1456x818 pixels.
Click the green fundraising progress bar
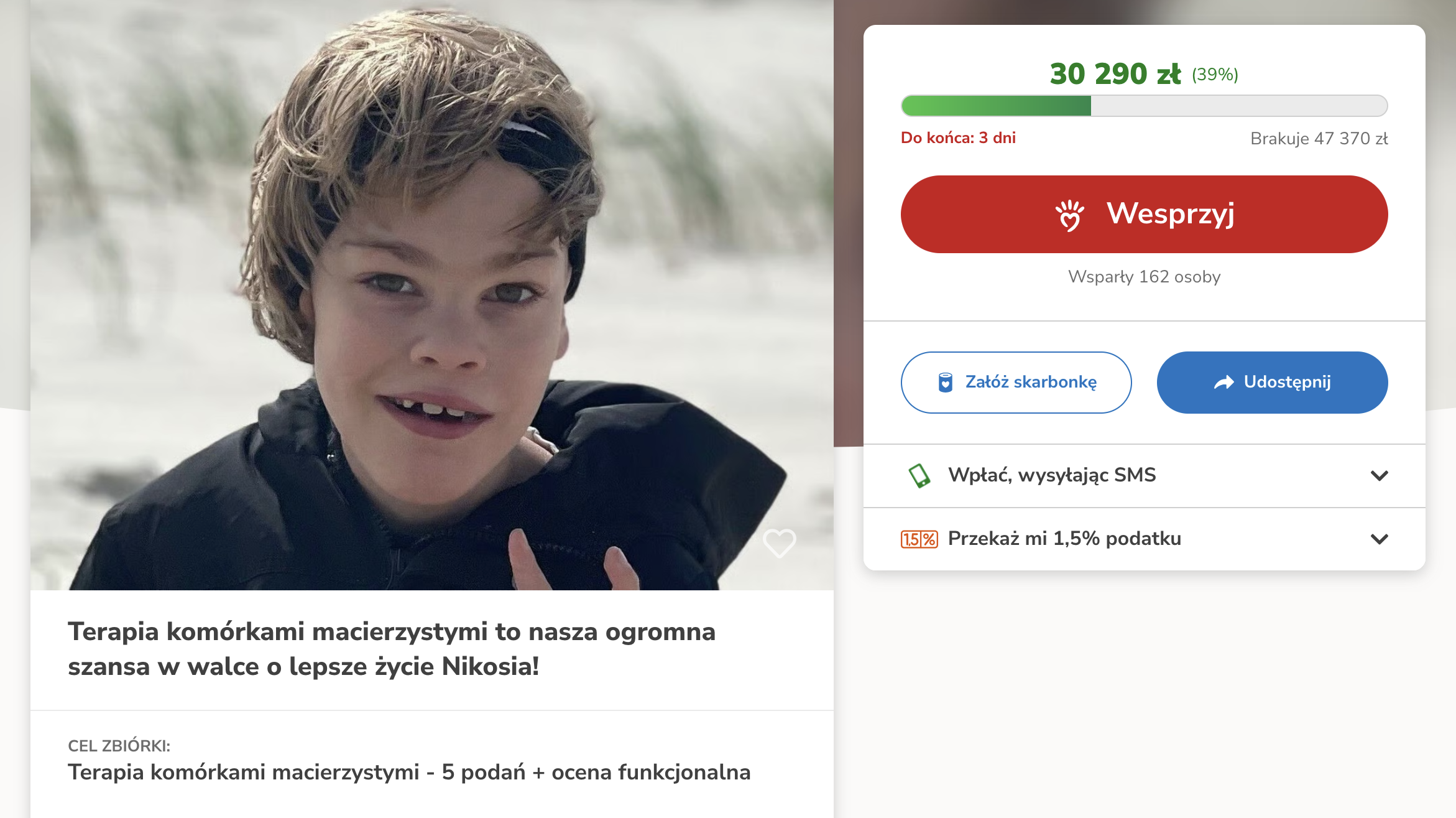(x=1144, y=106)
